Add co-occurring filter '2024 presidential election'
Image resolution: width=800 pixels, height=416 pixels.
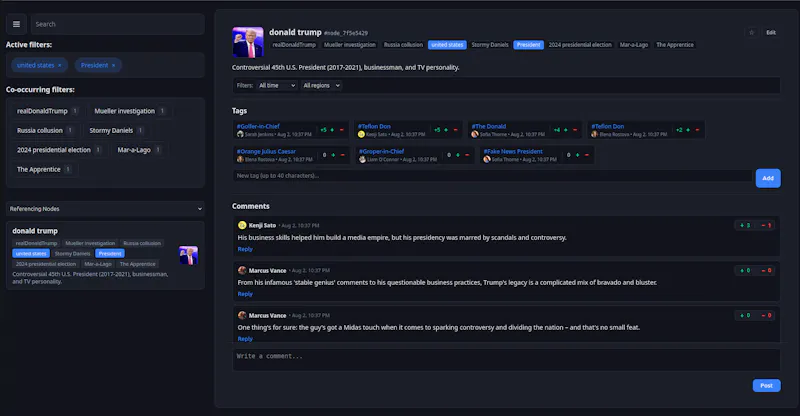pos(59,150)
